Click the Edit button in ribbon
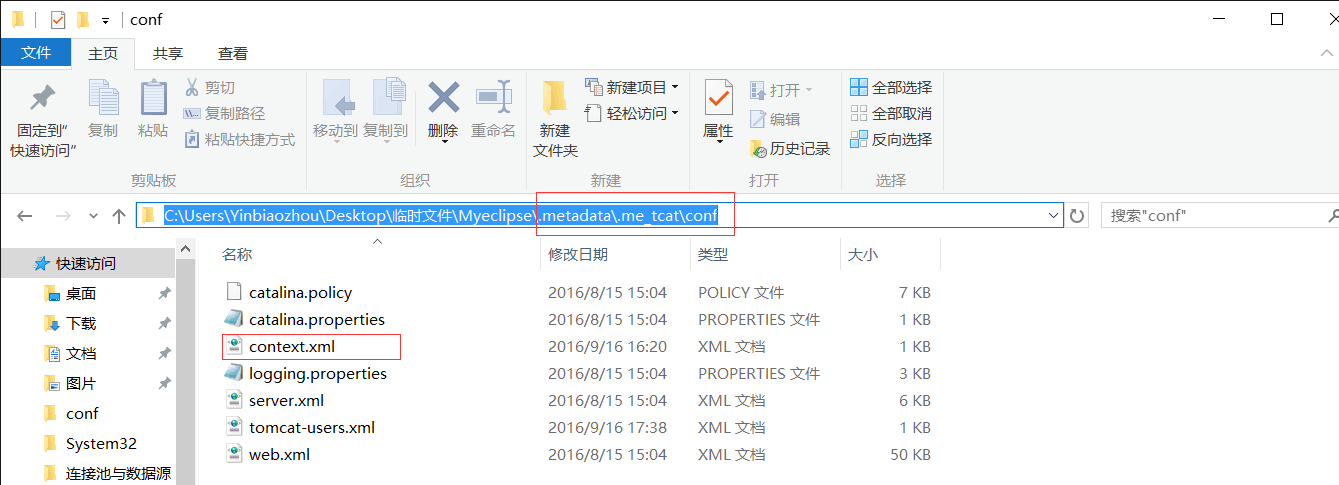 tap(775, 119)
